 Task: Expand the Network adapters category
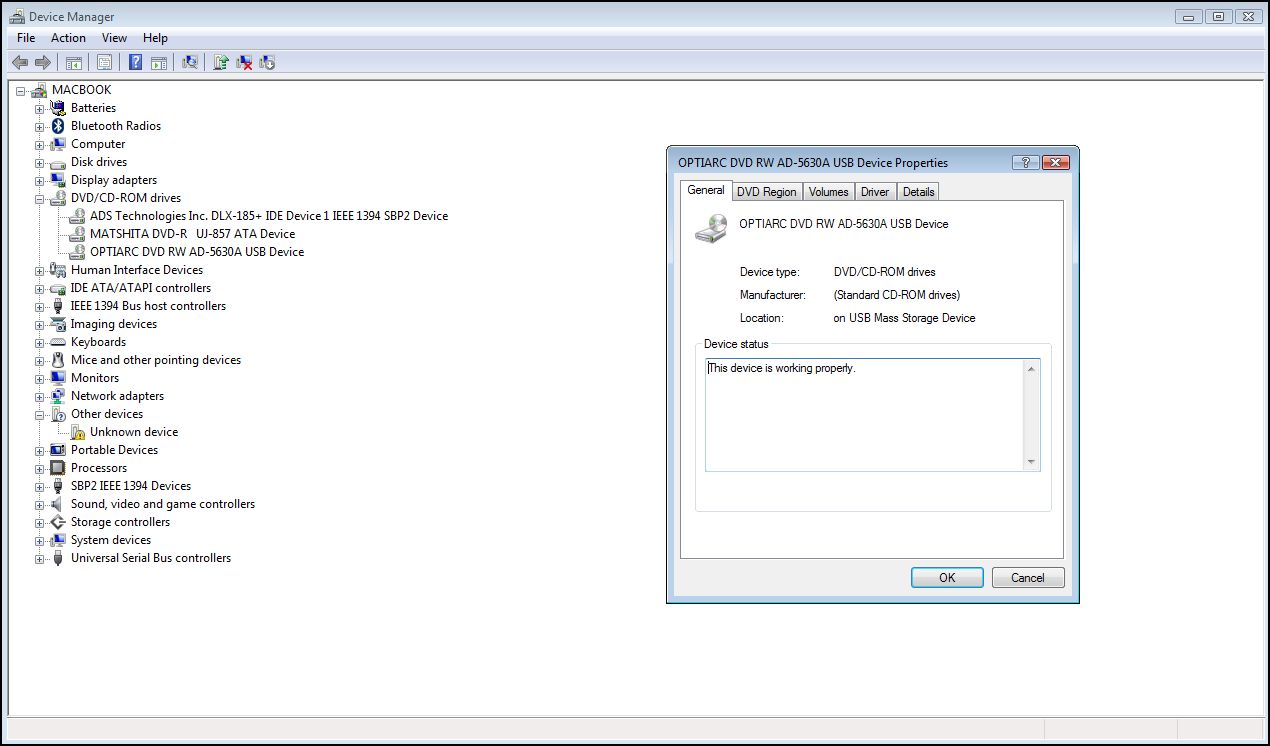click(39, 396)
